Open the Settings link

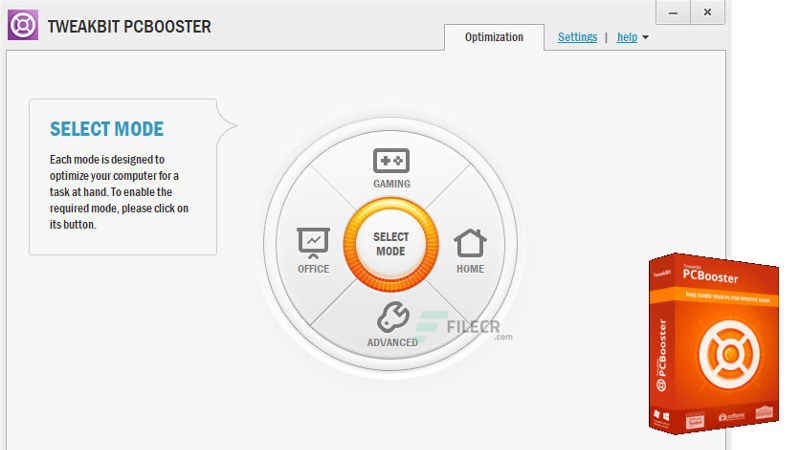(577, 37)
